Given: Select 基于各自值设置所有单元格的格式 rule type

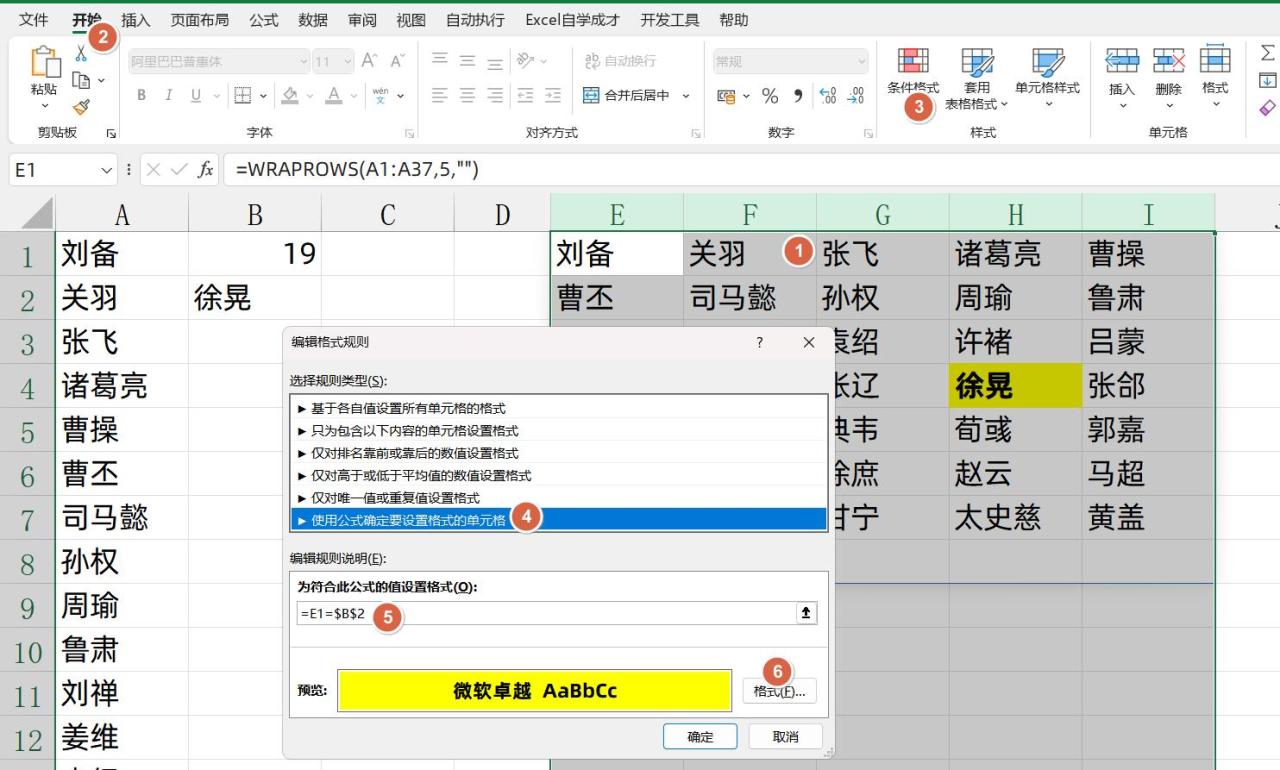Looking at the screenshot, I should (559, 408).
